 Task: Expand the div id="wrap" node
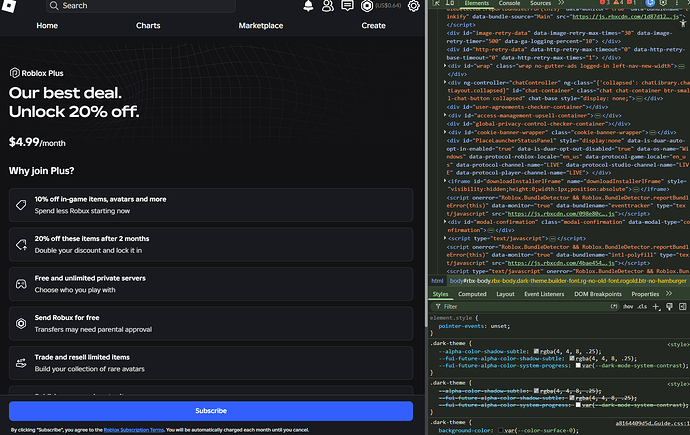click(445, 66)
